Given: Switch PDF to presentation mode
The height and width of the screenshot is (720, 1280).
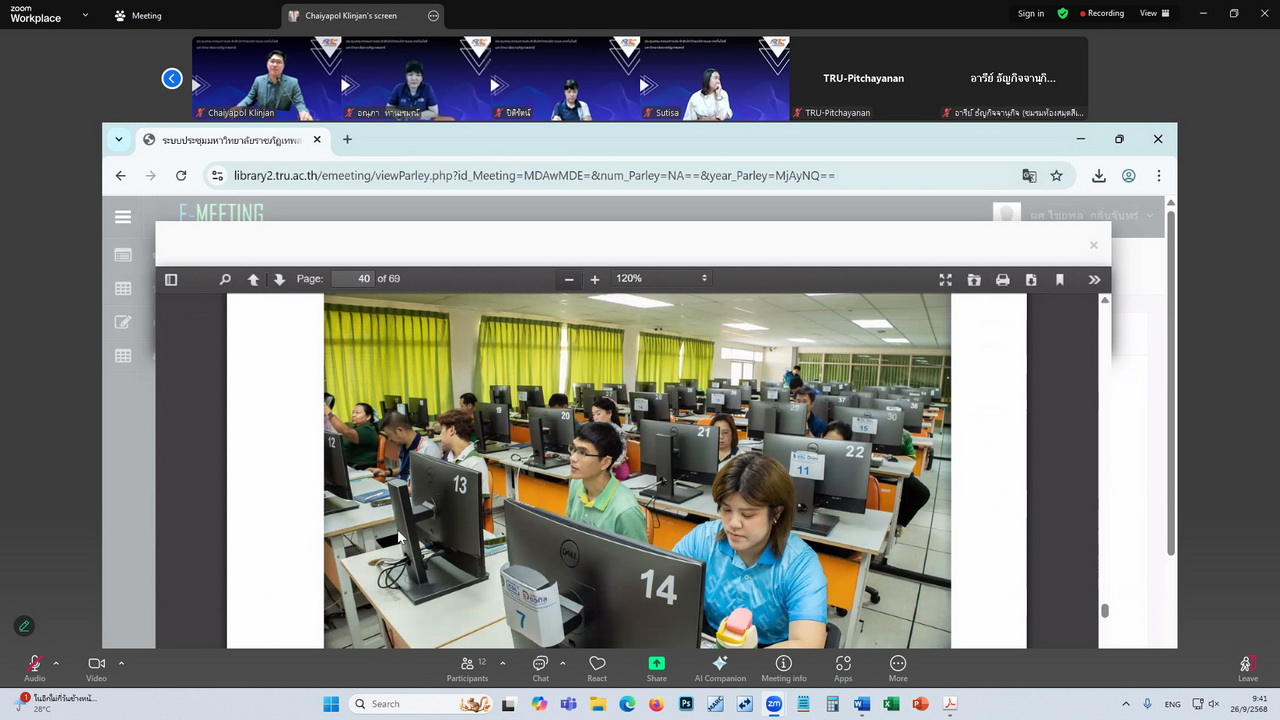Looking at the screenshot, I should (x=945, y=279).
